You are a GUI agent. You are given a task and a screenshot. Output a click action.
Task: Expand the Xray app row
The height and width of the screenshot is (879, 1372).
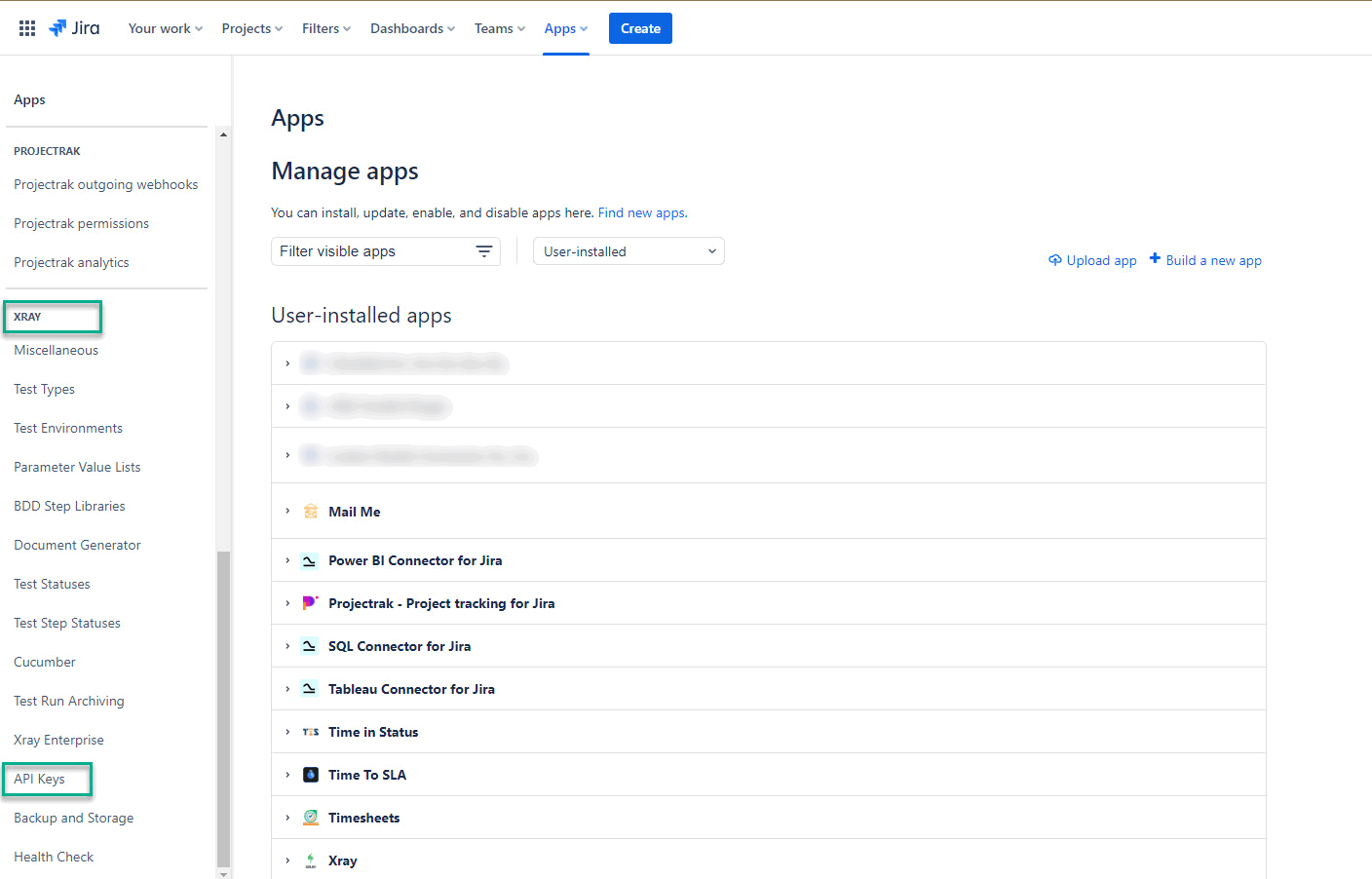pos(286,860)
